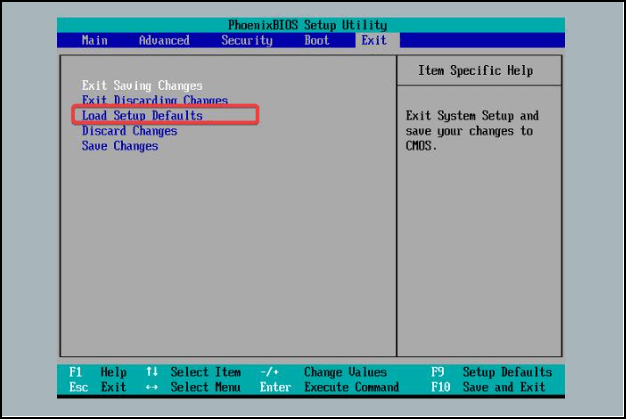This screenshot has height=419, width=626.
Task: Click the F1 Help key hint
Action: pos(98,372)
